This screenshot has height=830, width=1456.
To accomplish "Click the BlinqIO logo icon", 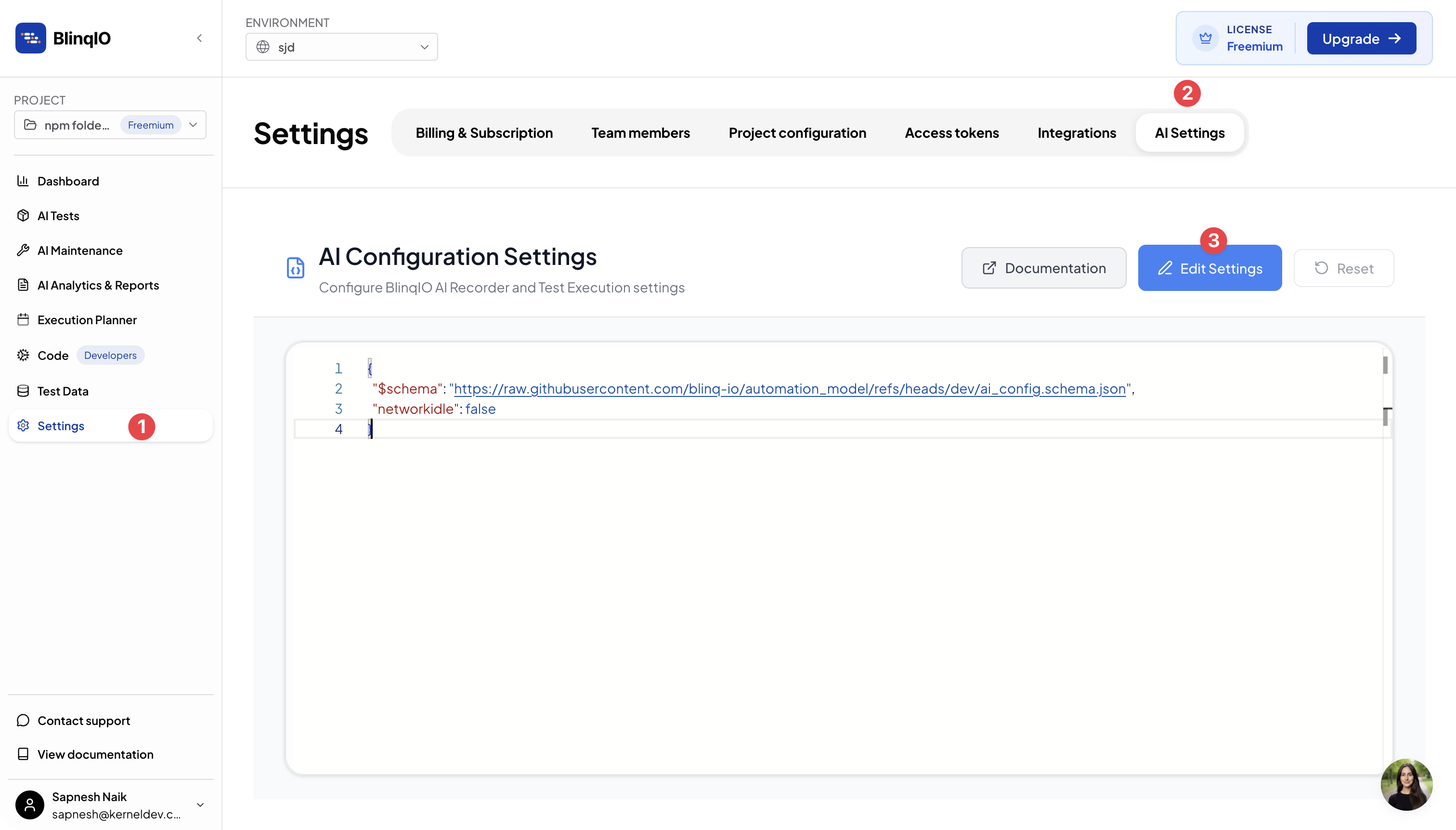I will coord(31,38).
